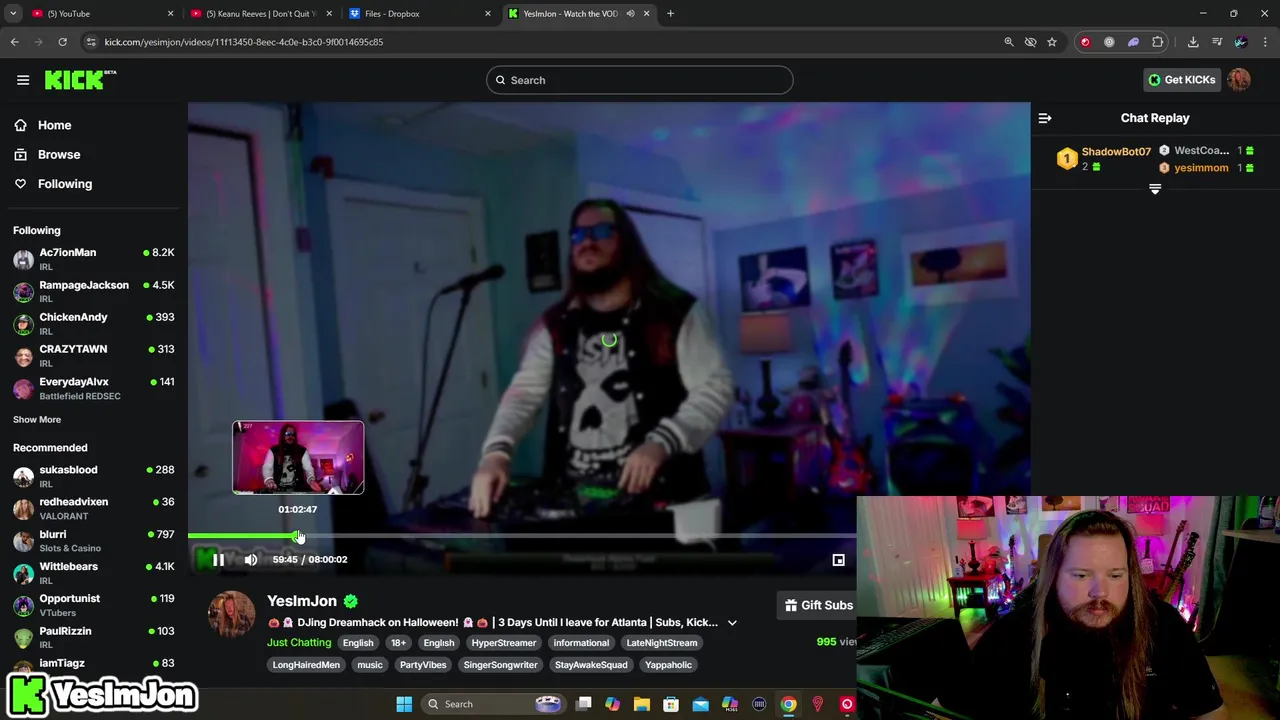Image resolution: width=1280 pixels, height=720 pixels.
Task: Open Opportunist recommended channel
Action: click(x=94, y=605)
